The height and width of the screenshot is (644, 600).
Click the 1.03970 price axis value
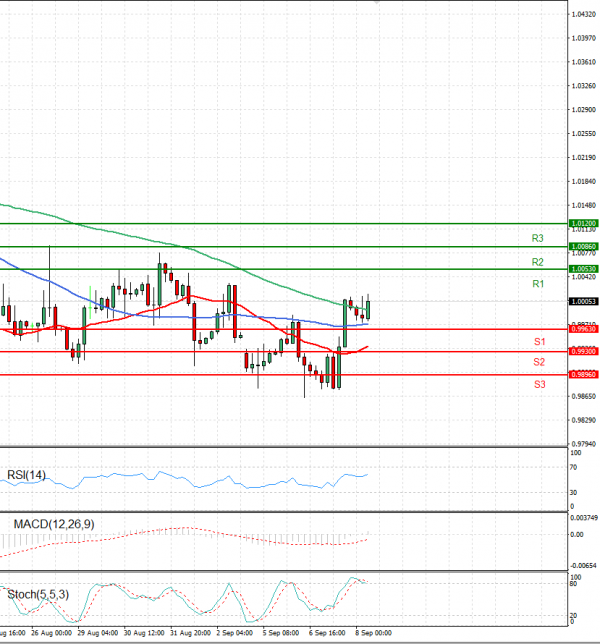pos(584,38)
